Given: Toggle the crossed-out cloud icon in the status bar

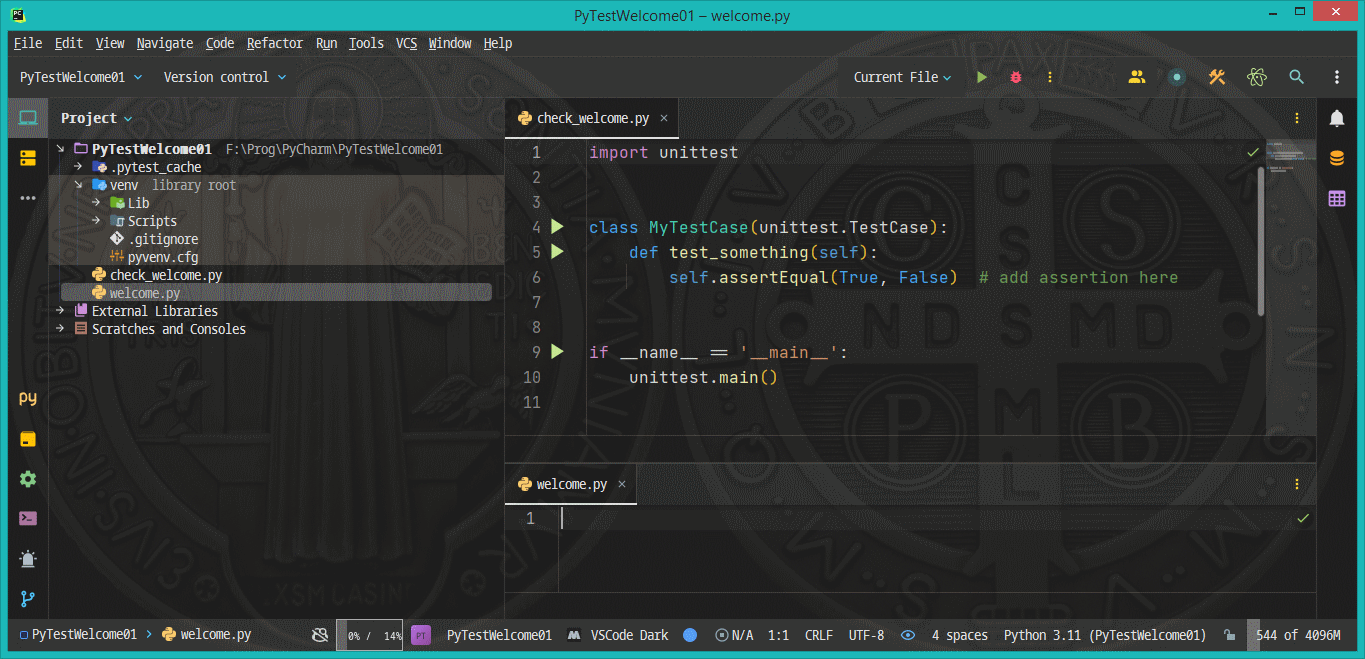Looking at the screenshot, I should [x=320, y=635].
